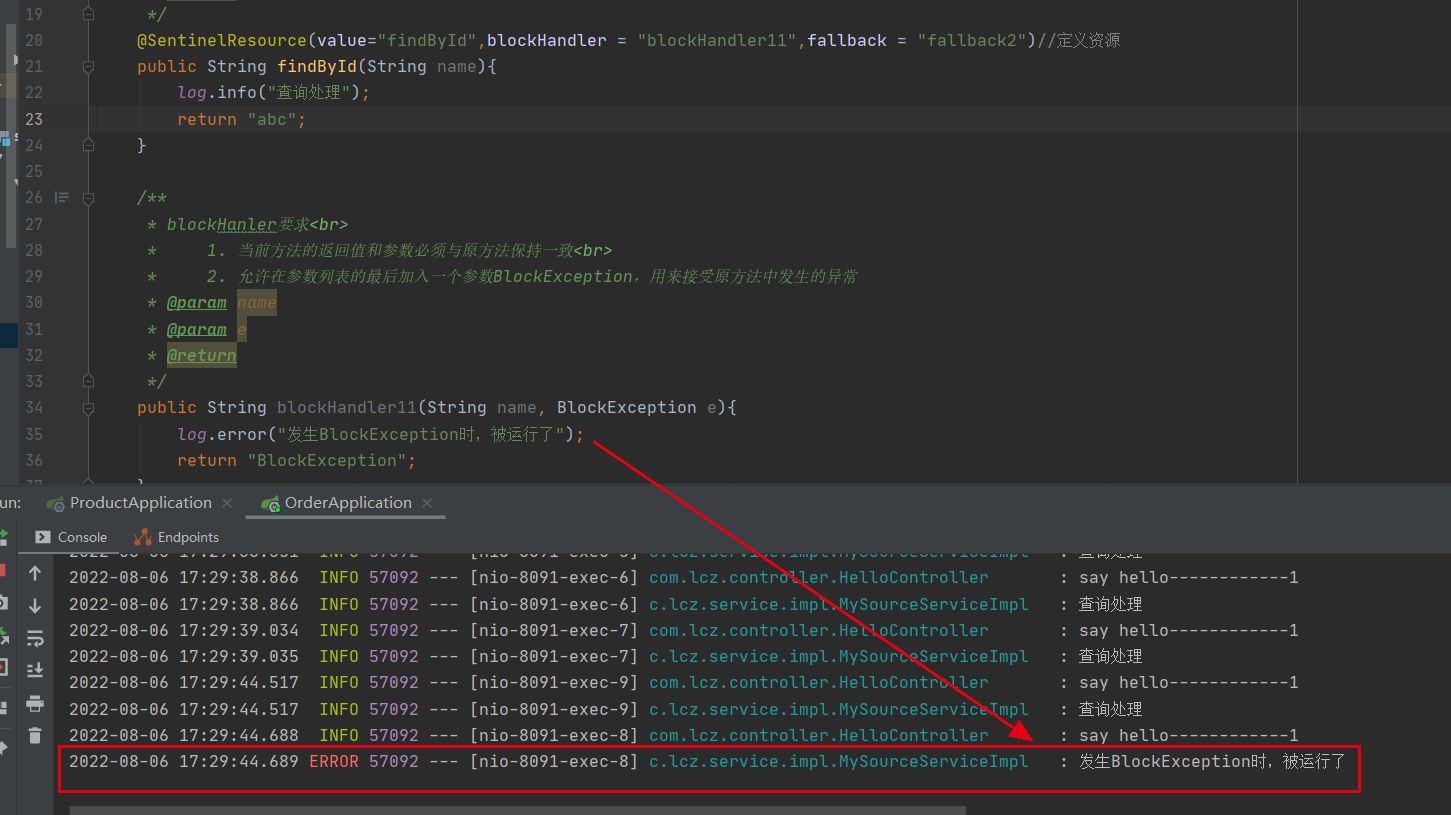Switch to the ProductApplication run tab
The width and height of the screenshot is (1451, 815).
coord(140,503)
